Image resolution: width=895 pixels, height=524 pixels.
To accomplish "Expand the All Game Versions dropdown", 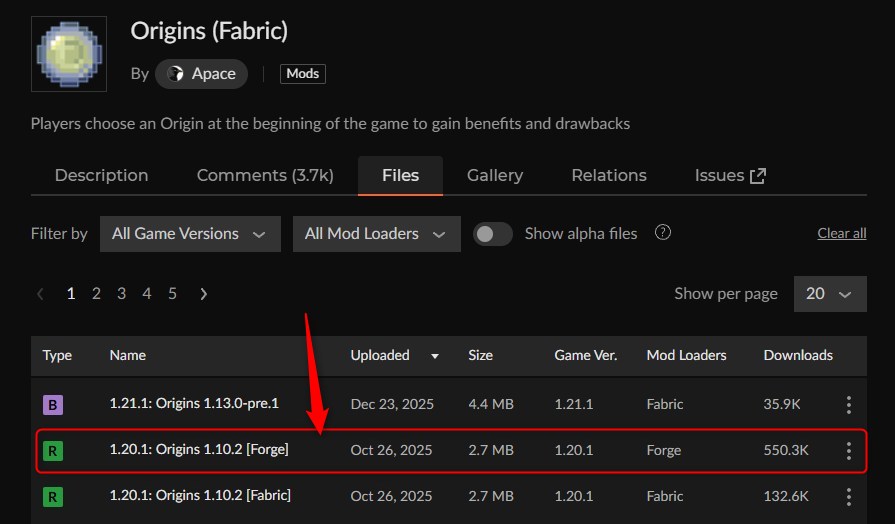I will (x=190, y=233).
